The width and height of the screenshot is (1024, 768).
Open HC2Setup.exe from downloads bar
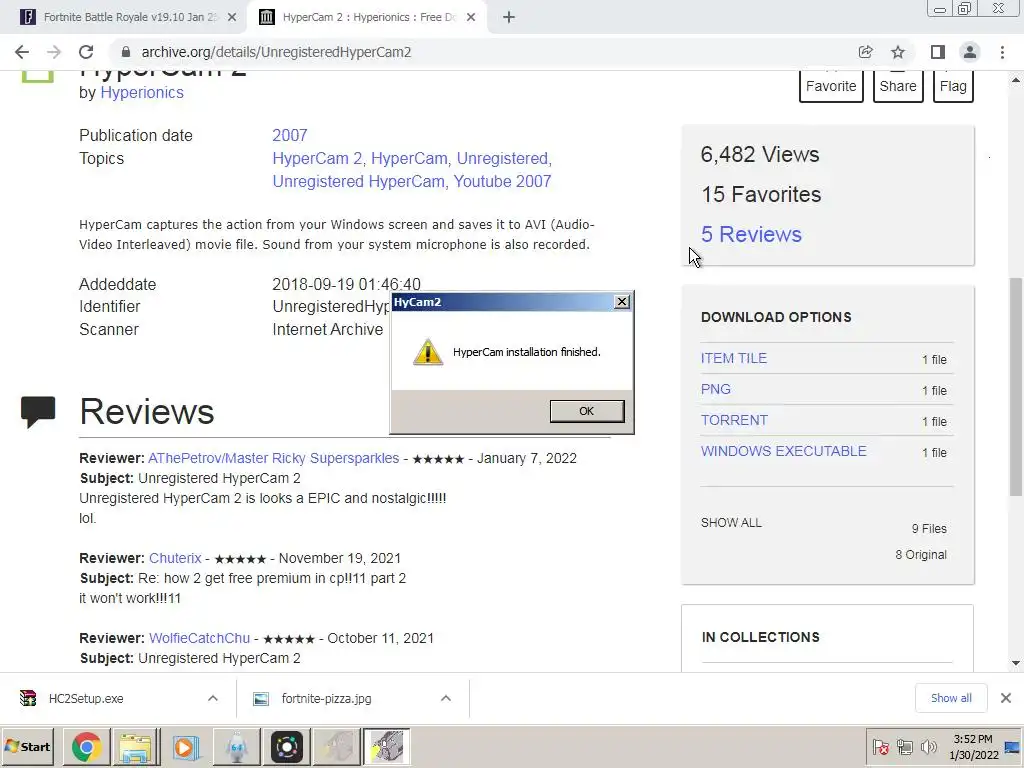click(86, 699)
